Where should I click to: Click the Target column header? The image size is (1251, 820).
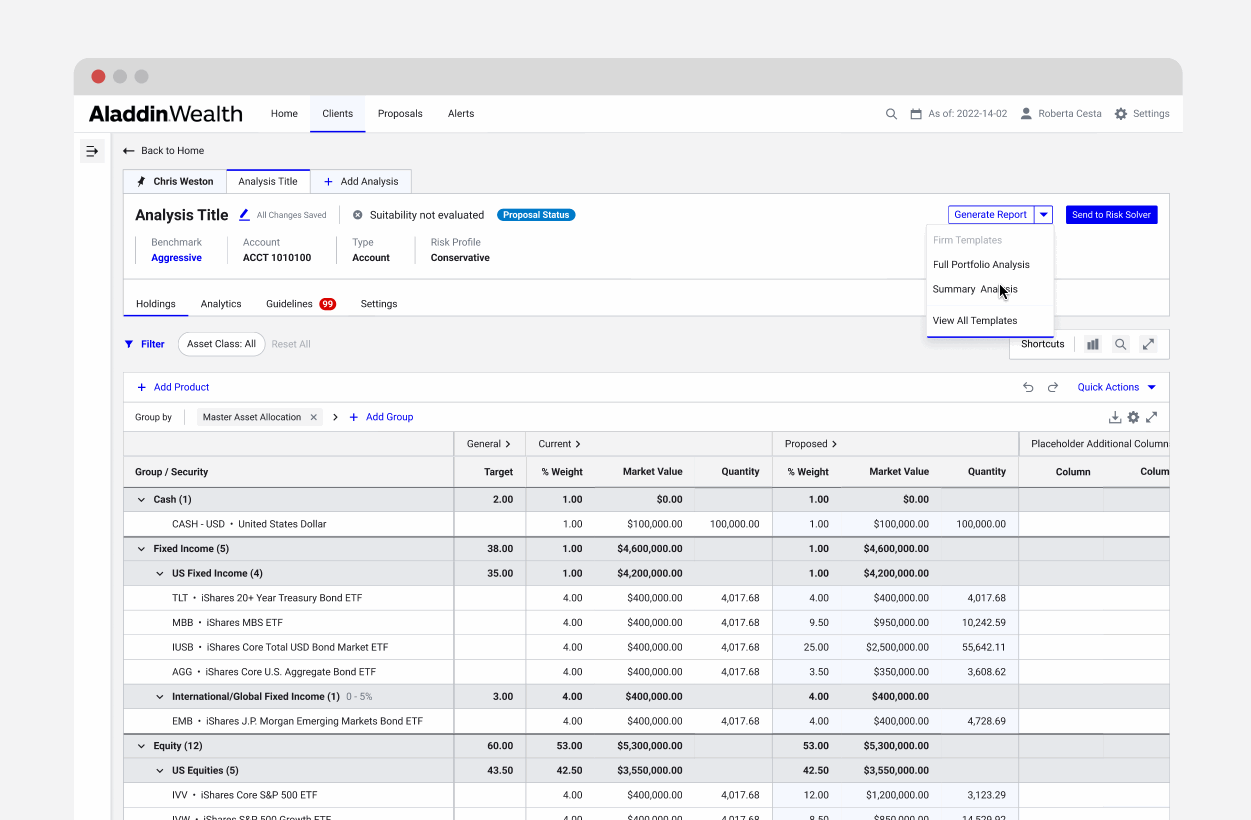click(x=490, y=472)
